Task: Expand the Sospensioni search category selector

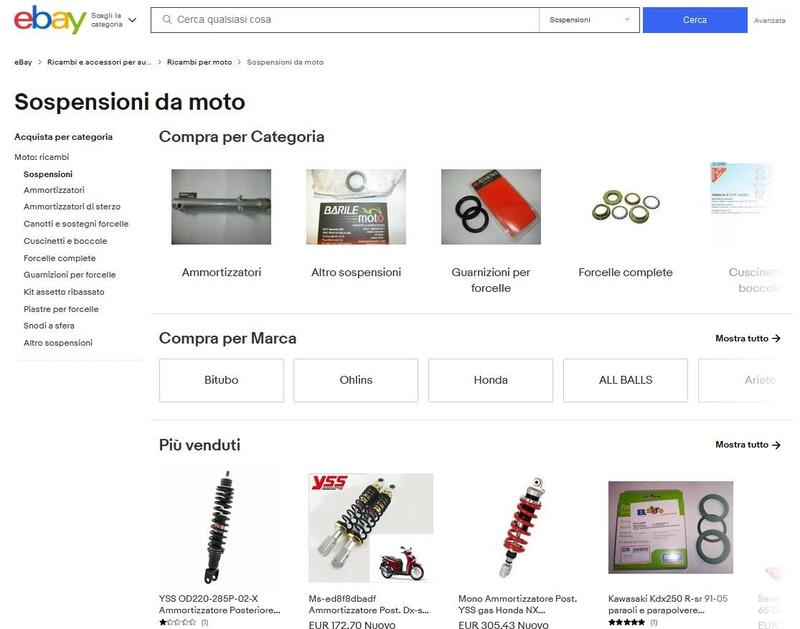Action: [x=589, y=20]
